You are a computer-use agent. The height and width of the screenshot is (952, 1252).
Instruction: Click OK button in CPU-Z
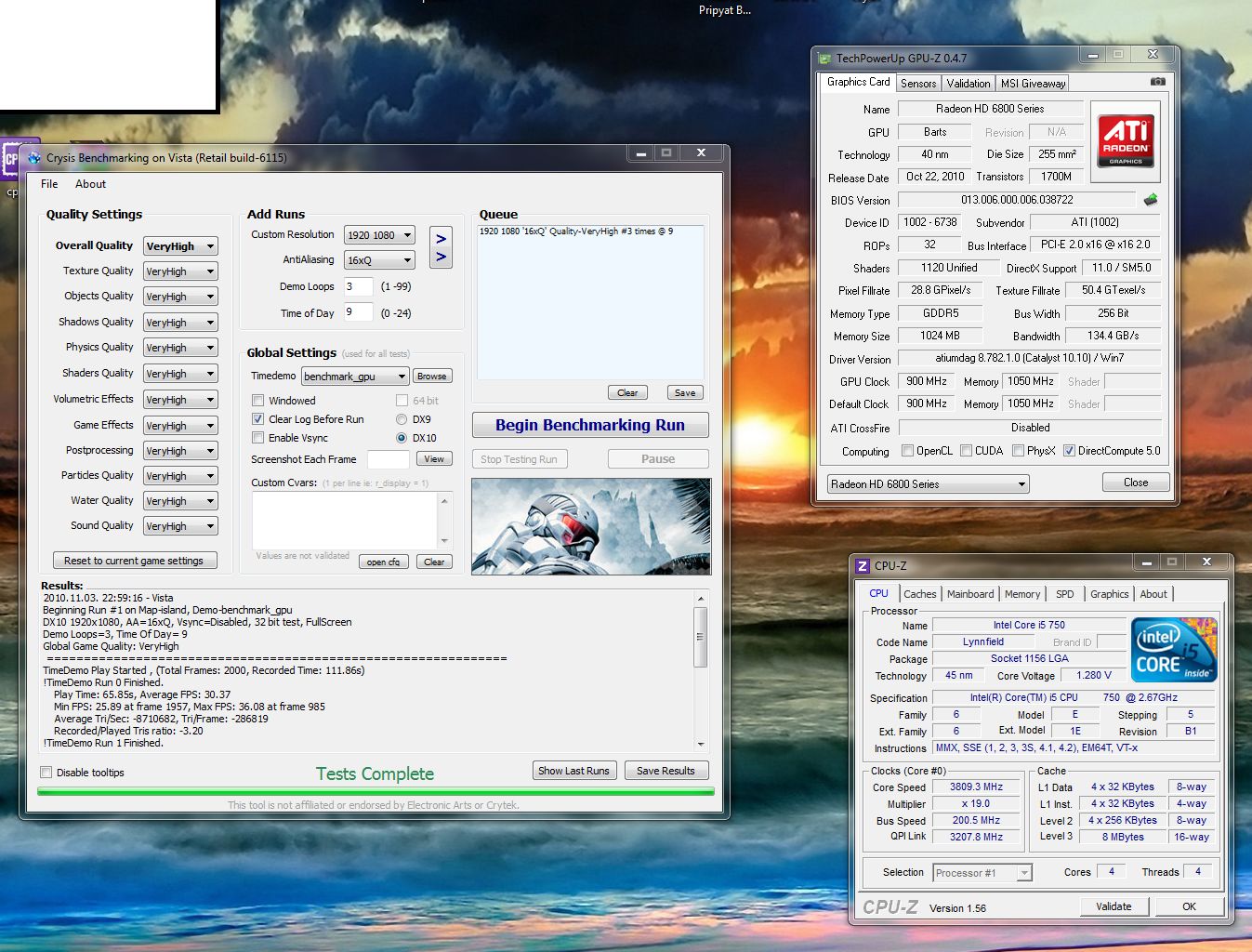1189,906
